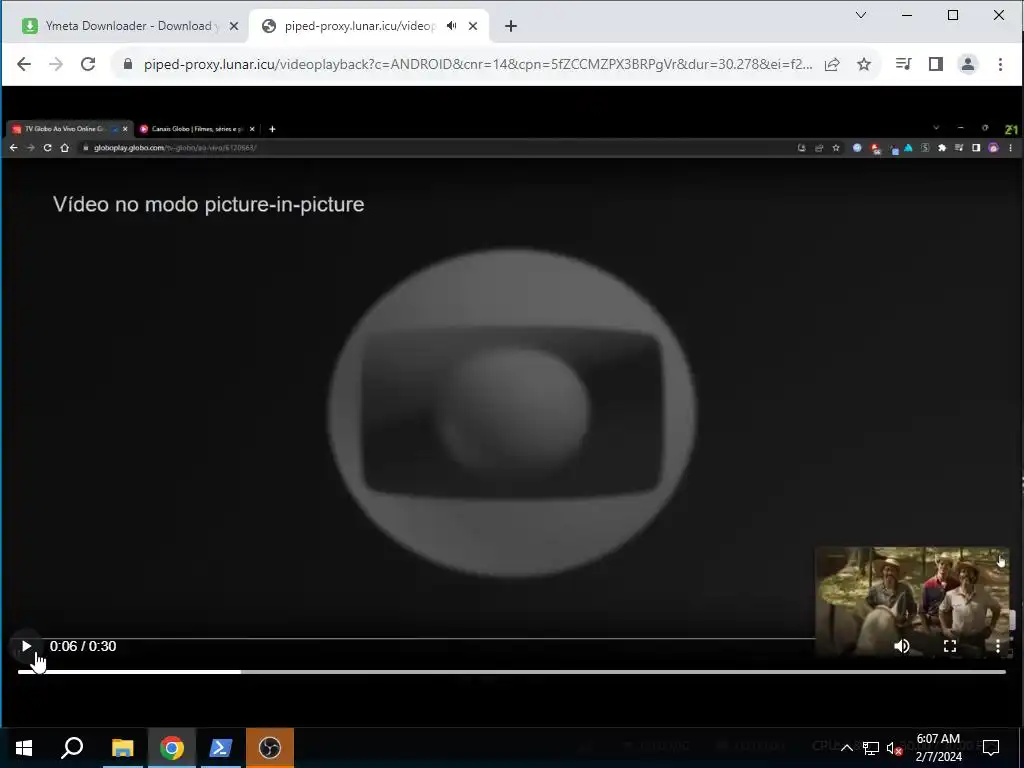View site information via the lock icon
The image size is (1024, 768).
pos(128,64)
